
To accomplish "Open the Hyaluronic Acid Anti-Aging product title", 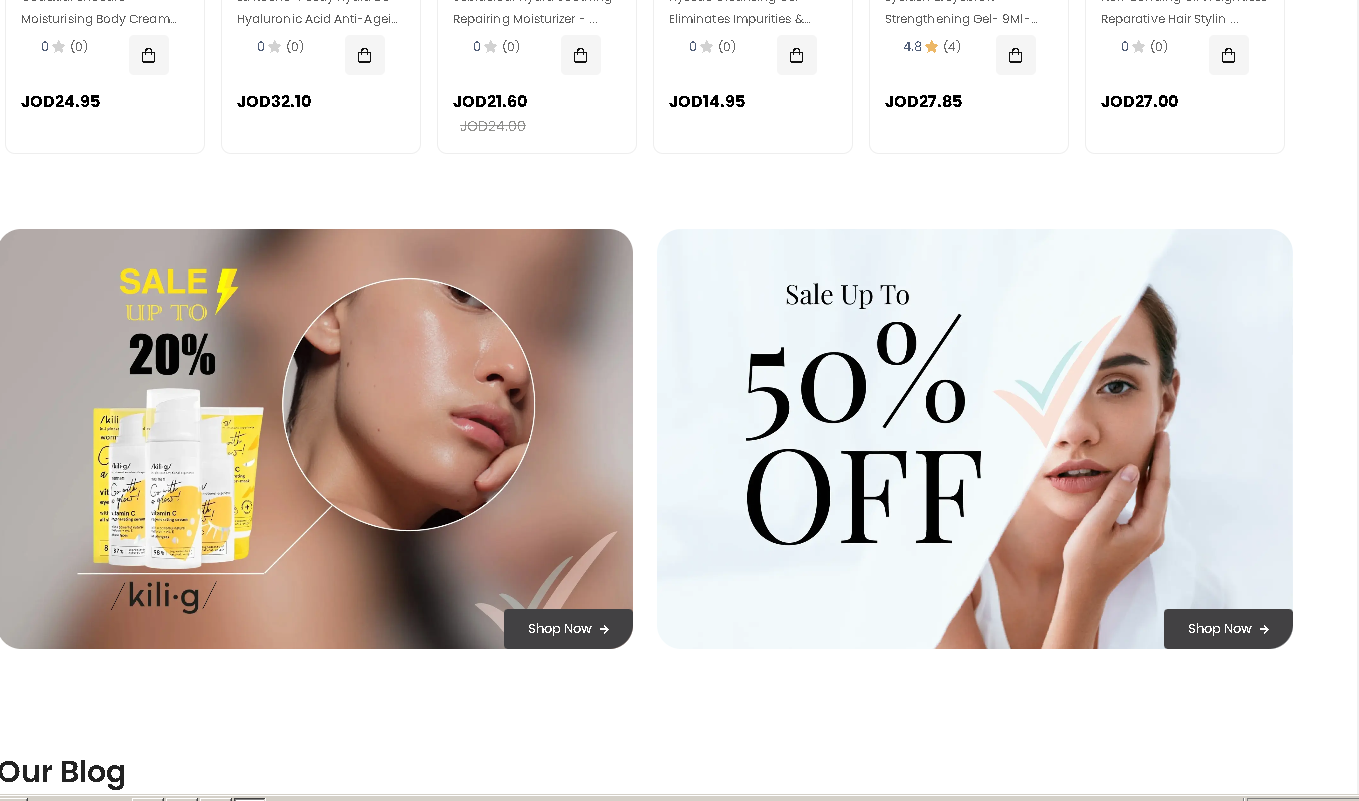I will click(x=317, y=19).
